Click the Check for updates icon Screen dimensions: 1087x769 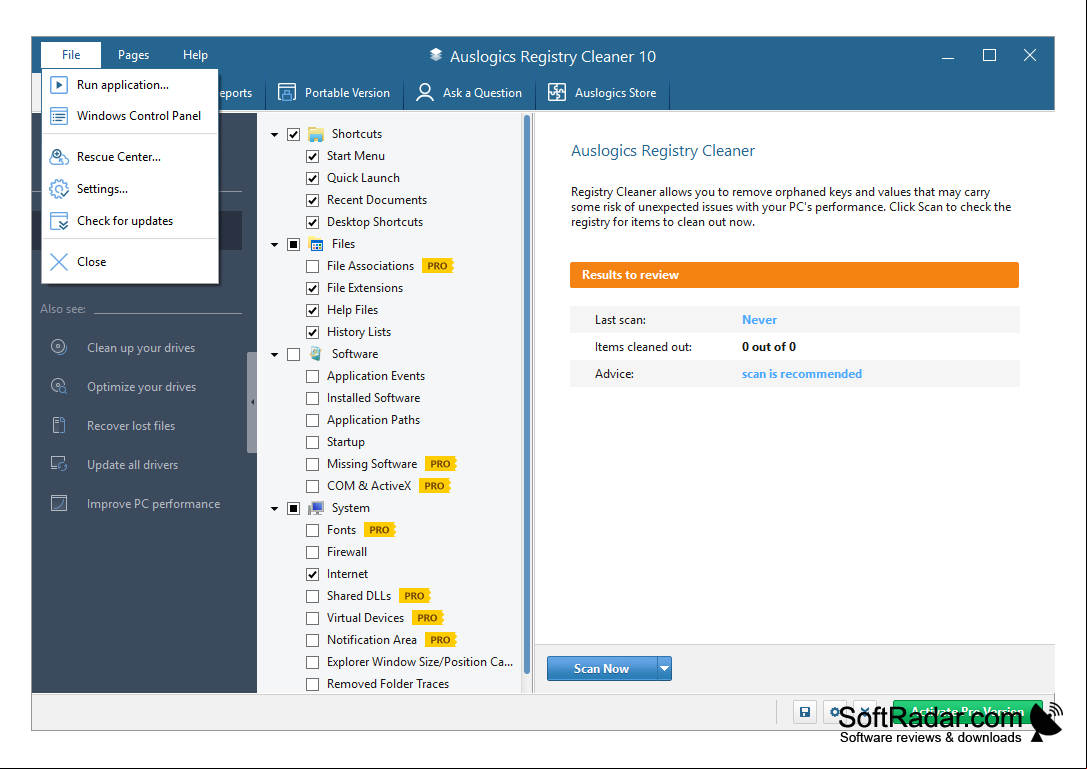click(x=59, y=221)
